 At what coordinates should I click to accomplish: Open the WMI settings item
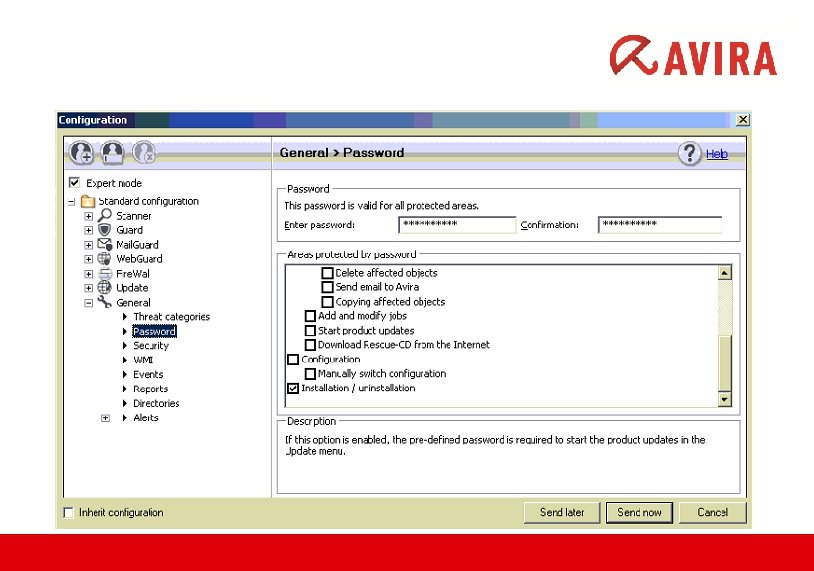coord(143,360)
